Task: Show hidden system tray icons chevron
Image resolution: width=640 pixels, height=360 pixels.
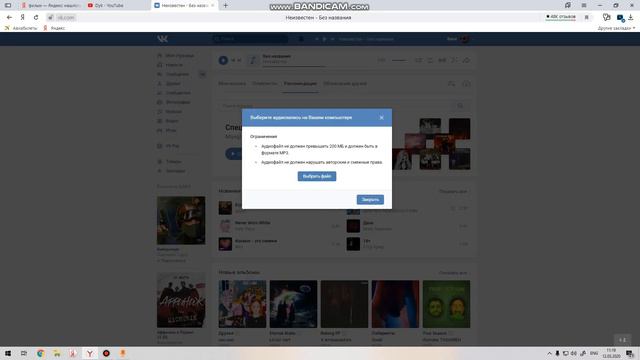Action: [549, 353]
